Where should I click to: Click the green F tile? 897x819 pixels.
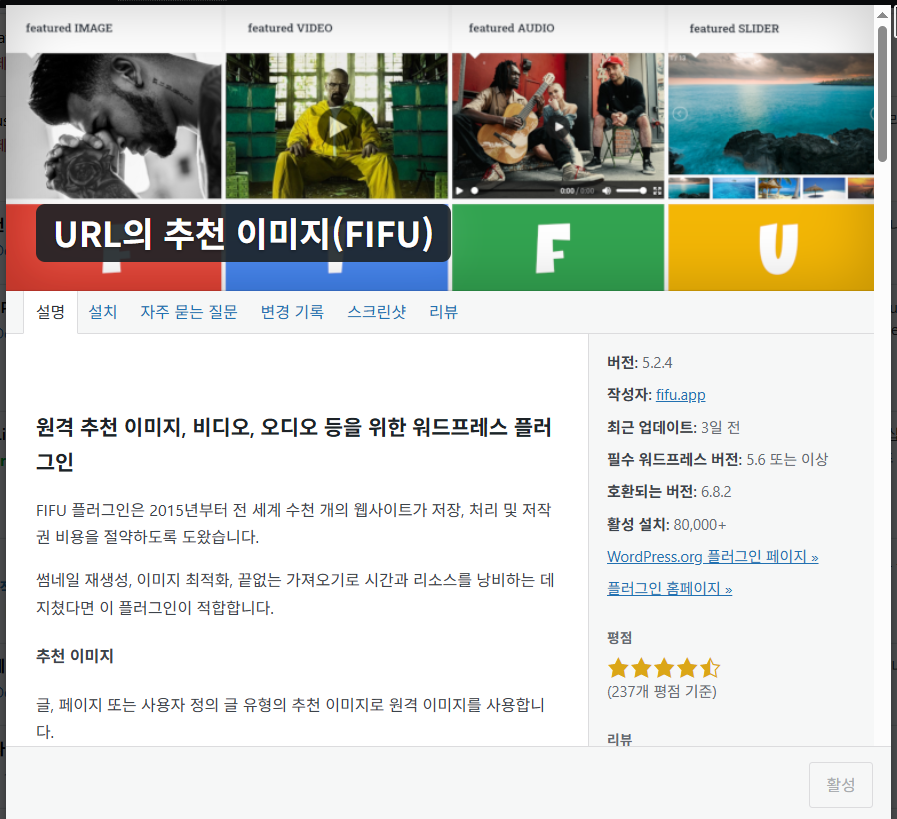point(558,248)
